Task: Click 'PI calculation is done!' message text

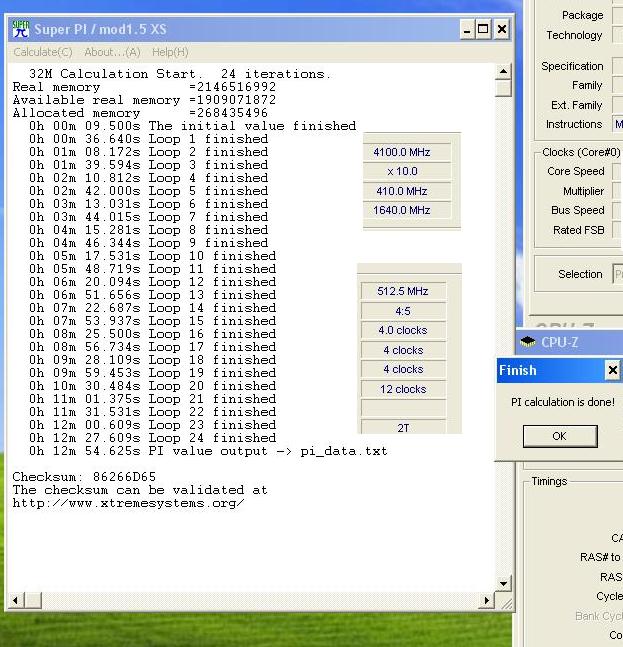Action: click(x=563, y=402)
